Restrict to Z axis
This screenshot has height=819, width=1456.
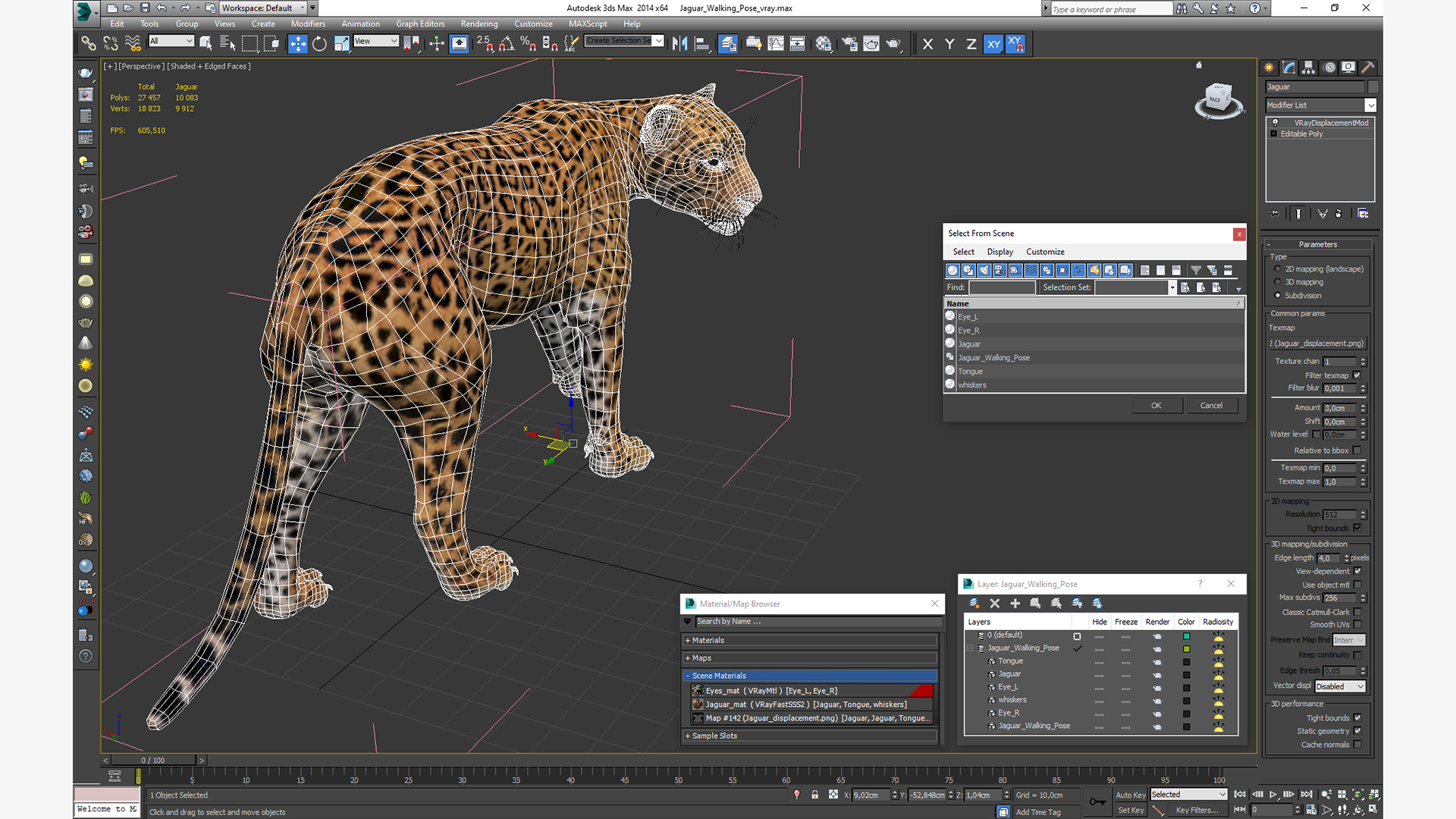coord(971,44)
